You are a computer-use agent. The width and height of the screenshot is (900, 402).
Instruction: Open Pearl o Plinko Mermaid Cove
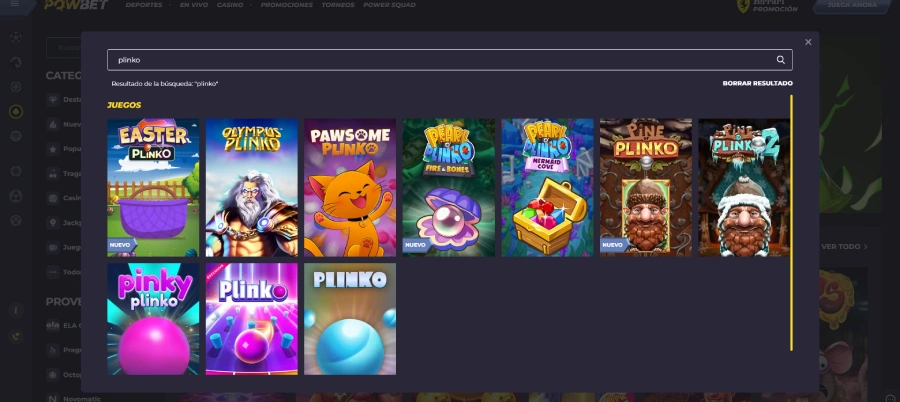(x=548, y=187)
